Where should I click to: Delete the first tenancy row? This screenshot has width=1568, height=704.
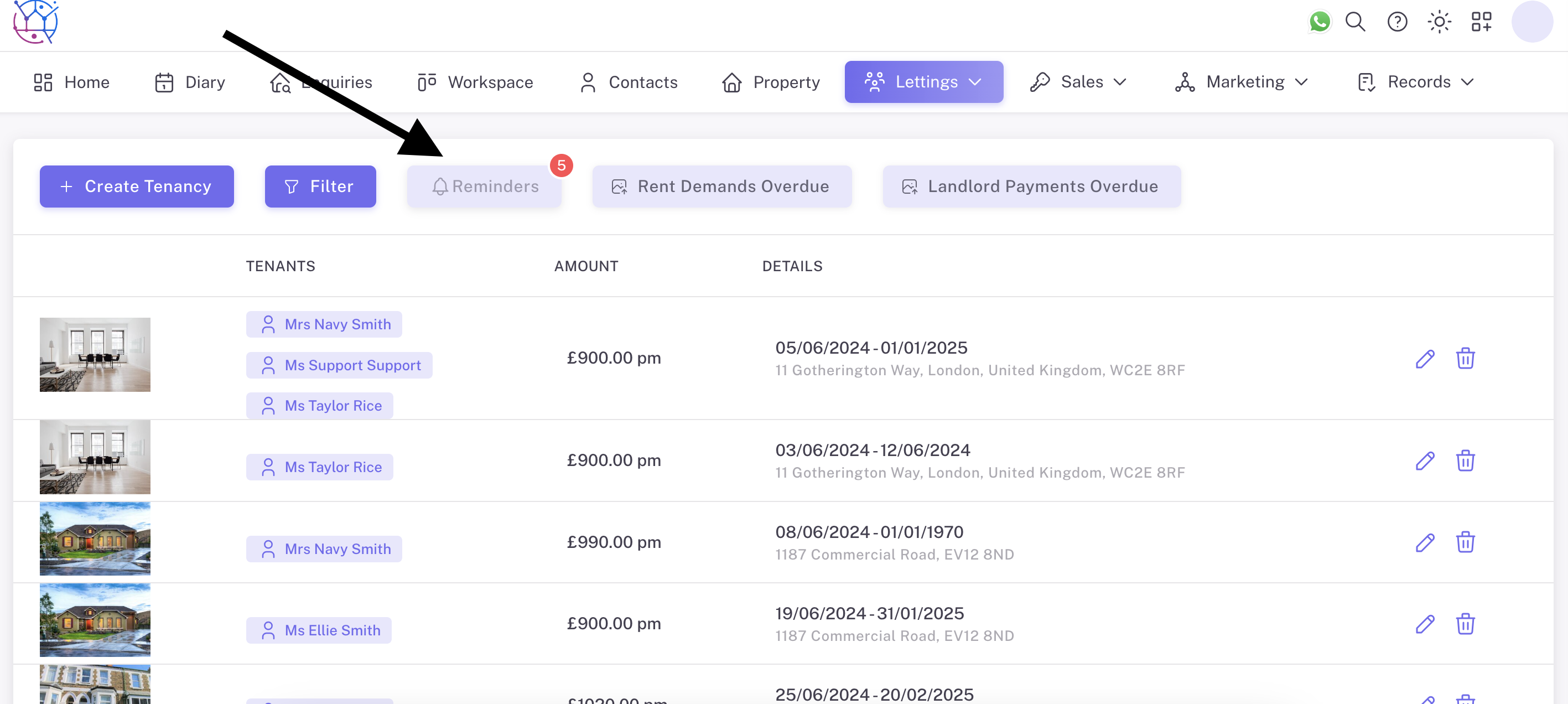point(1465,358)
